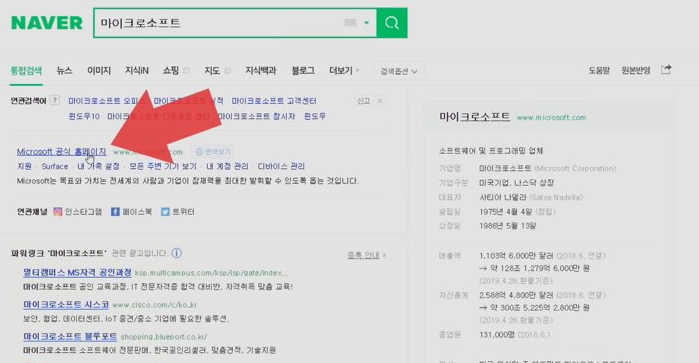
Task: Open 멀티캠퍼스 MS자격 공인과정 ad
Action: tap(77, 272)
